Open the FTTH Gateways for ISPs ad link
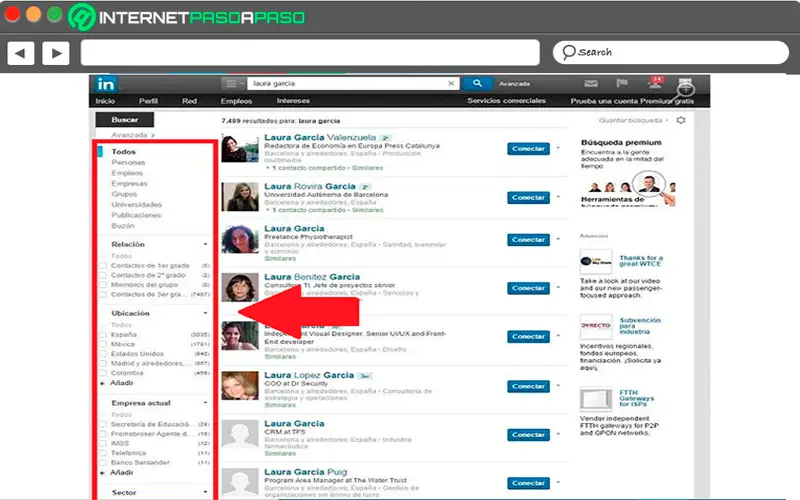This screenshot has width=800, height=500. click(x=636, y=398)
